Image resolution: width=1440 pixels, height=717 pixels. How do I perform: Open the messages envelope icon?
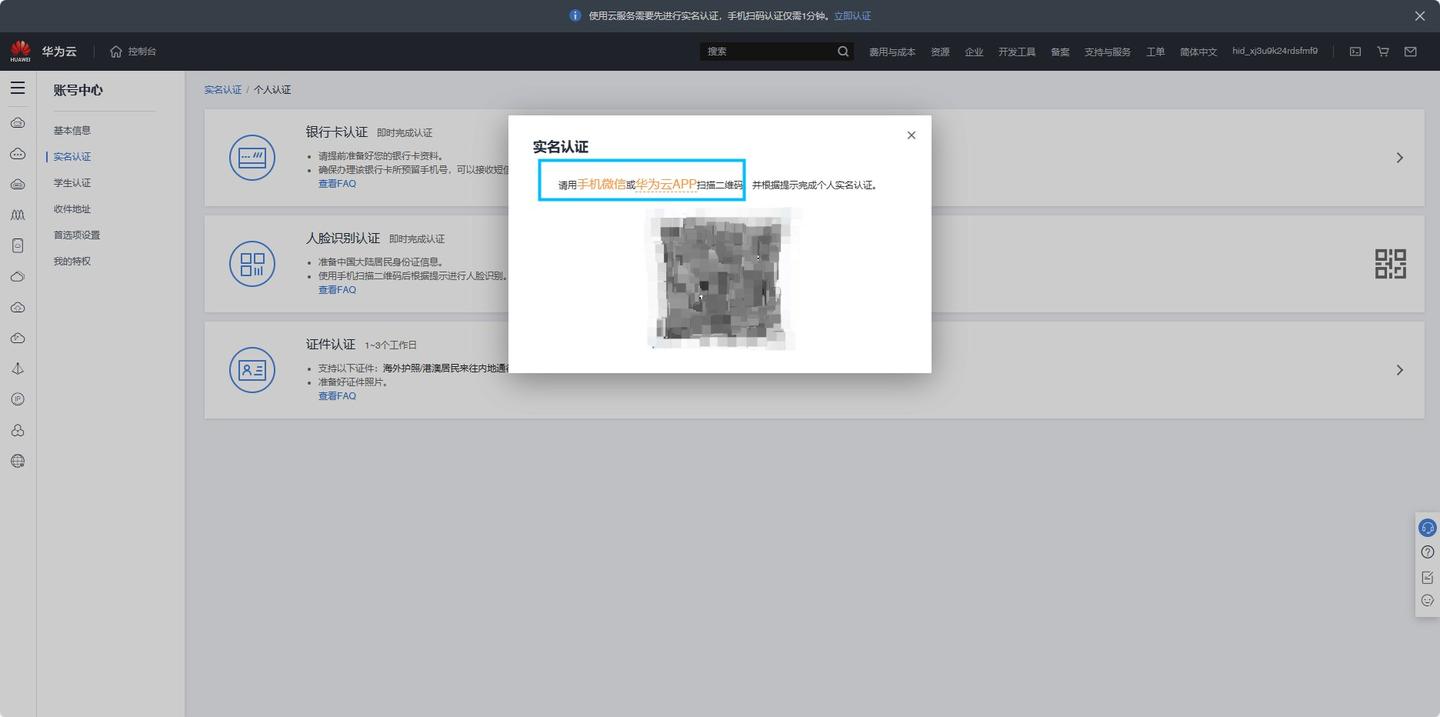(x=1410, y=51)
